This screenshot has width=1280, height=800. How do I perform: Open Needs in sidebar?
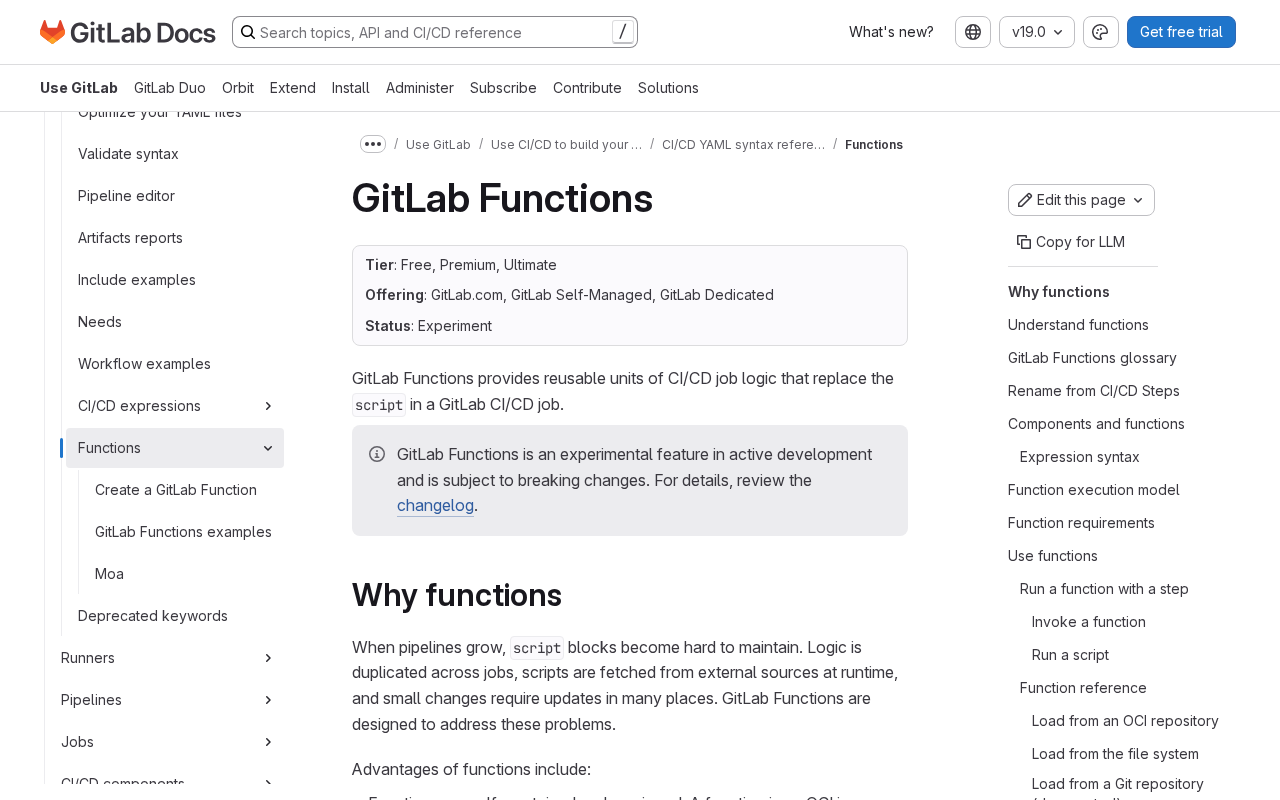(100, 322)
